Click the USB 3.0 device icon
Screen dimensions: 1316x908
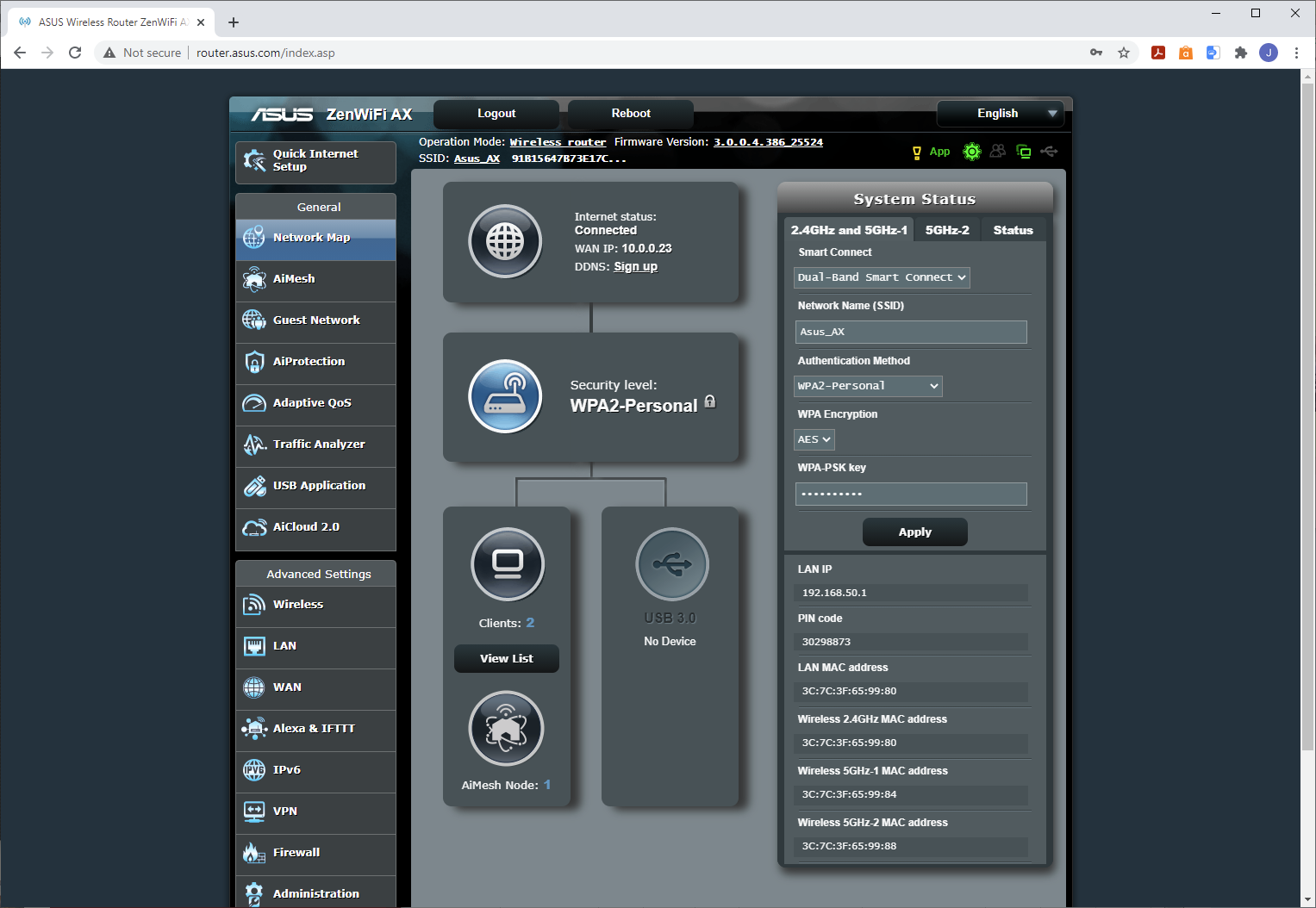(671, 564)
